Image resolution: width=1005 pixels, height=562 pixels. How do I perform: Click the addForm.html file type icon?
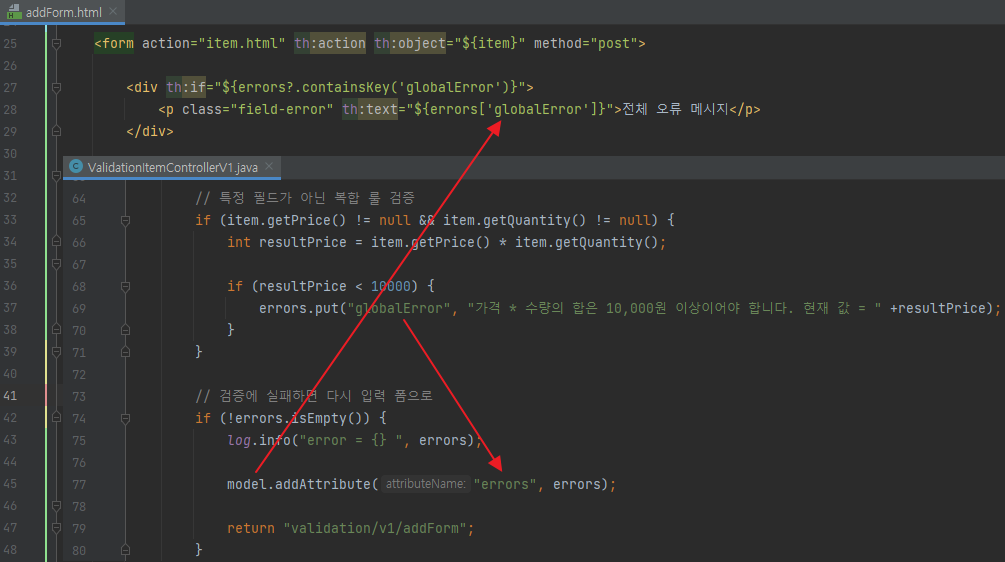[x=13, y=12]
